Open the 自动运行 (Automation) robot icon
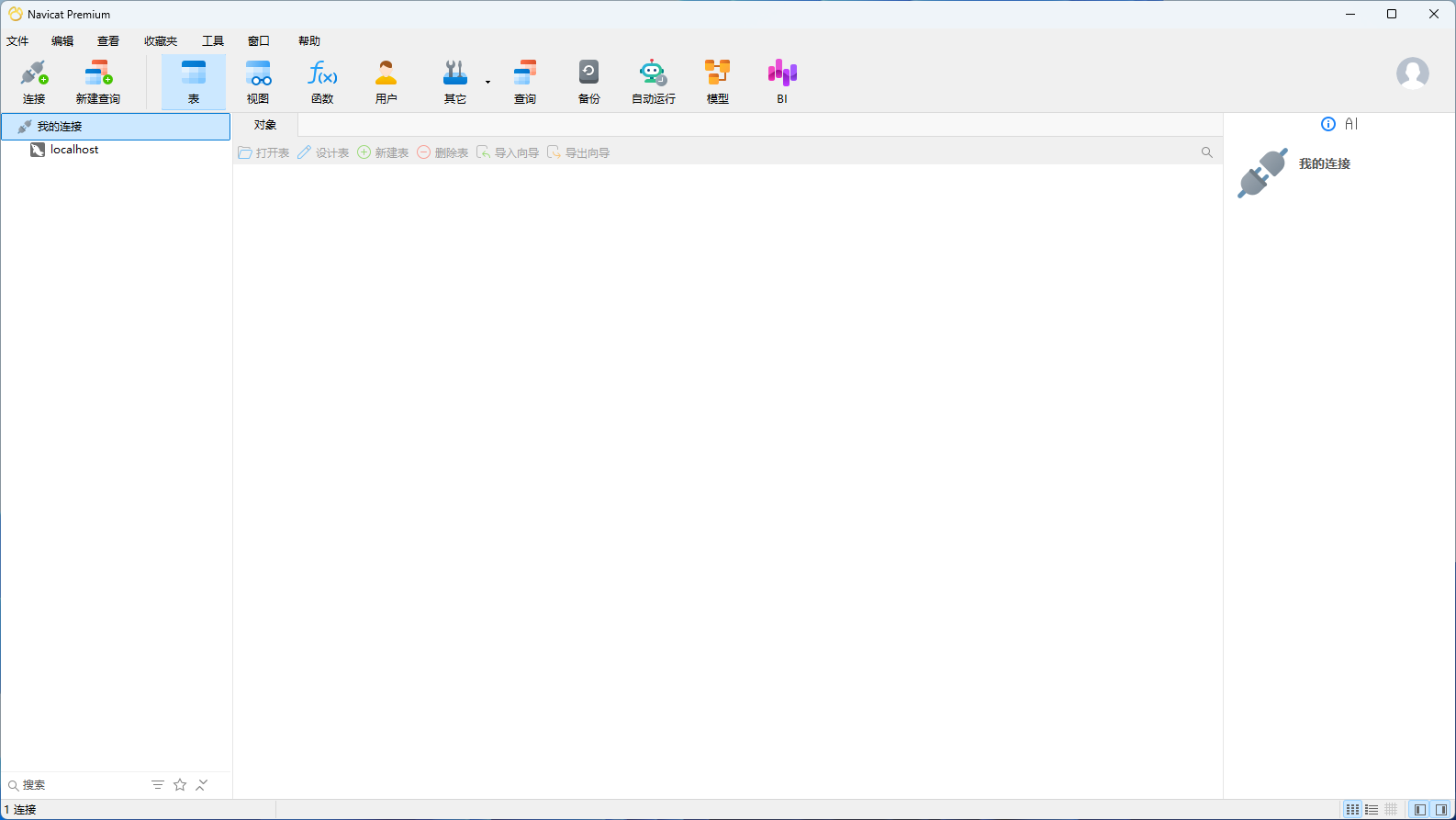 point(654,82)
